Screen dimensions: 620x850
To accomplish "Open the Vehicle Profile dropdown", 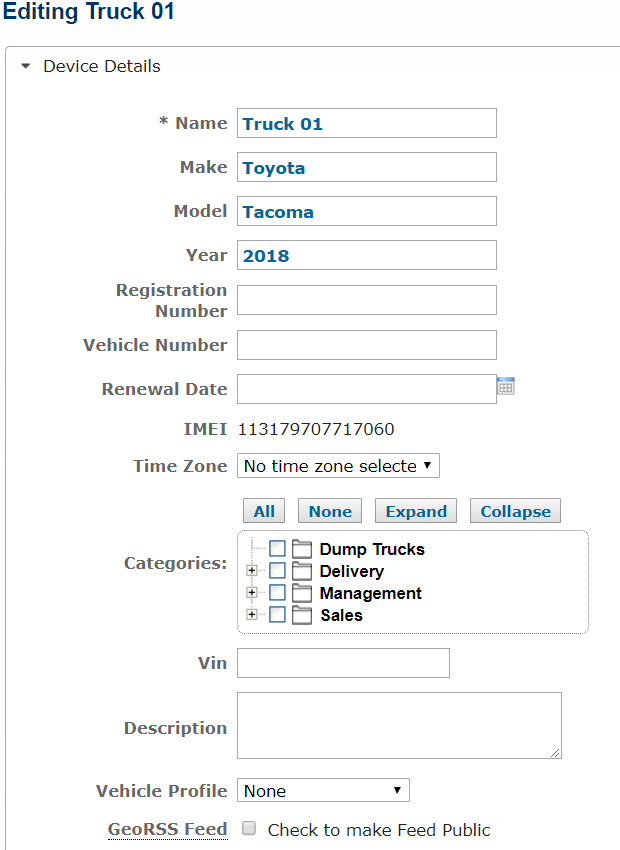I will pos(323,790).
